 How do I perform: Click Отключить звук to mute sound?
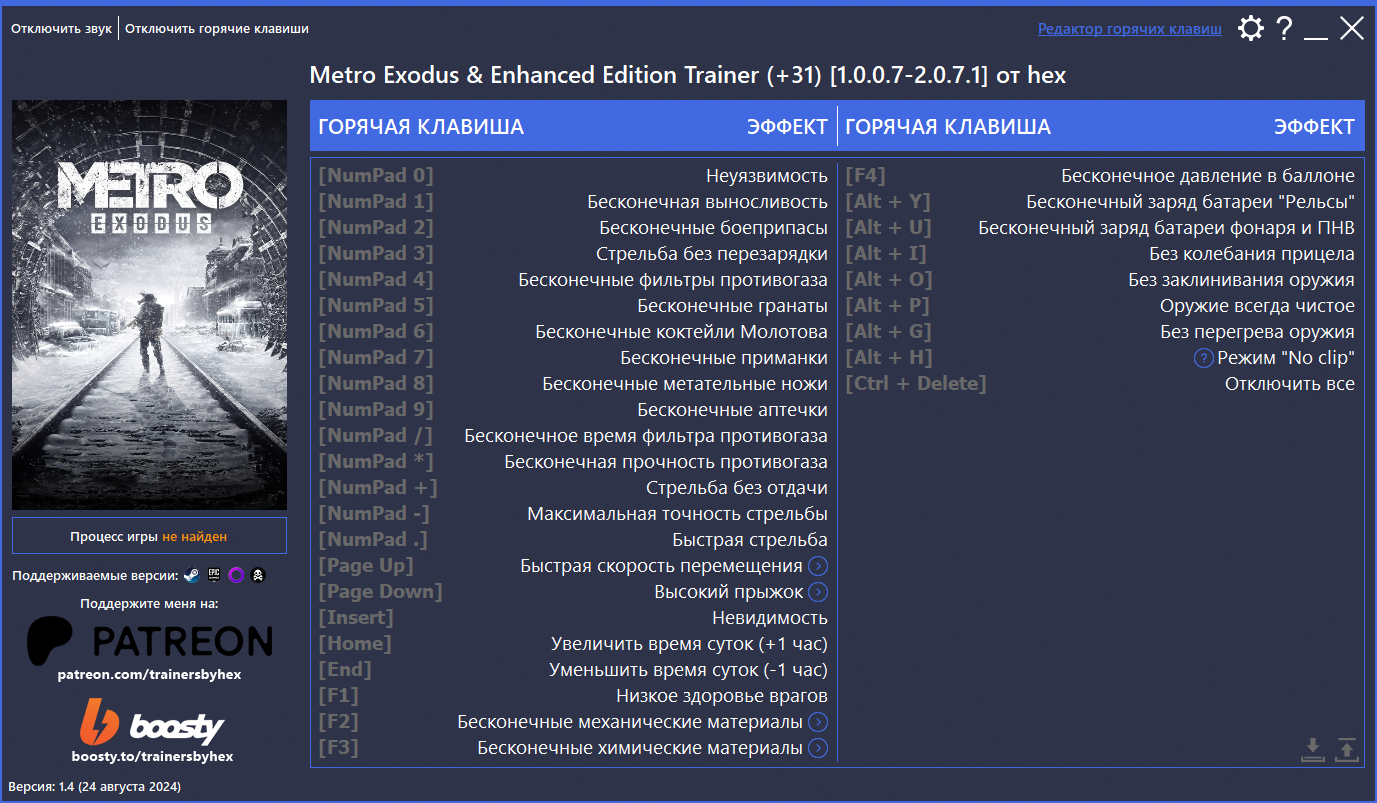(x=62, y=29)
